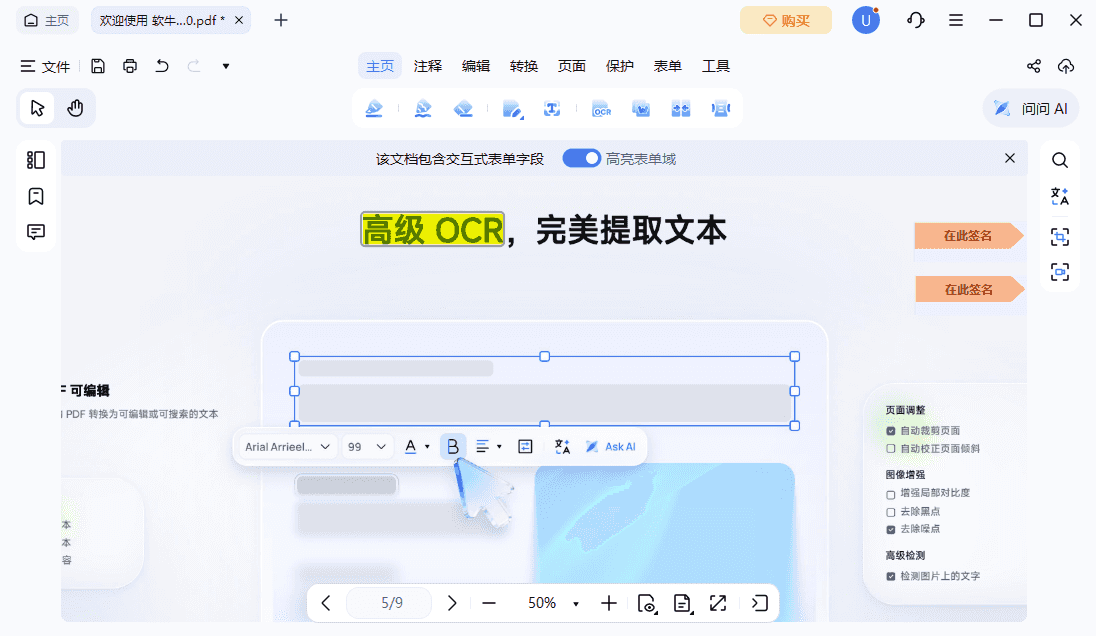Click the bottom screenshot icon in right sidebar
The width and height of the screenshot is (1096, 636).
pos(1060,272)
